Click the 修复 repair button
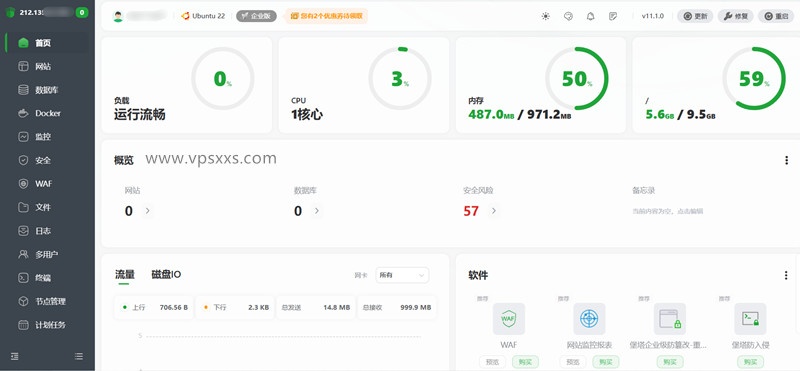 735,16
